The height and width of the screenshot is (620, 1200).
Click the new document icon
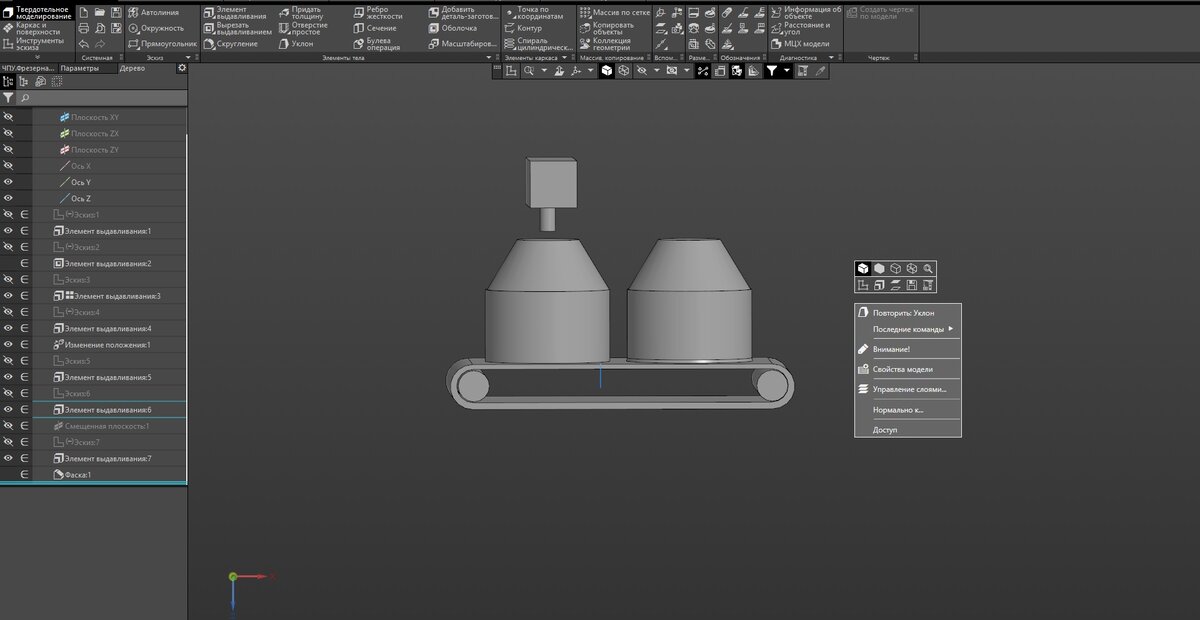coord(83,12)
